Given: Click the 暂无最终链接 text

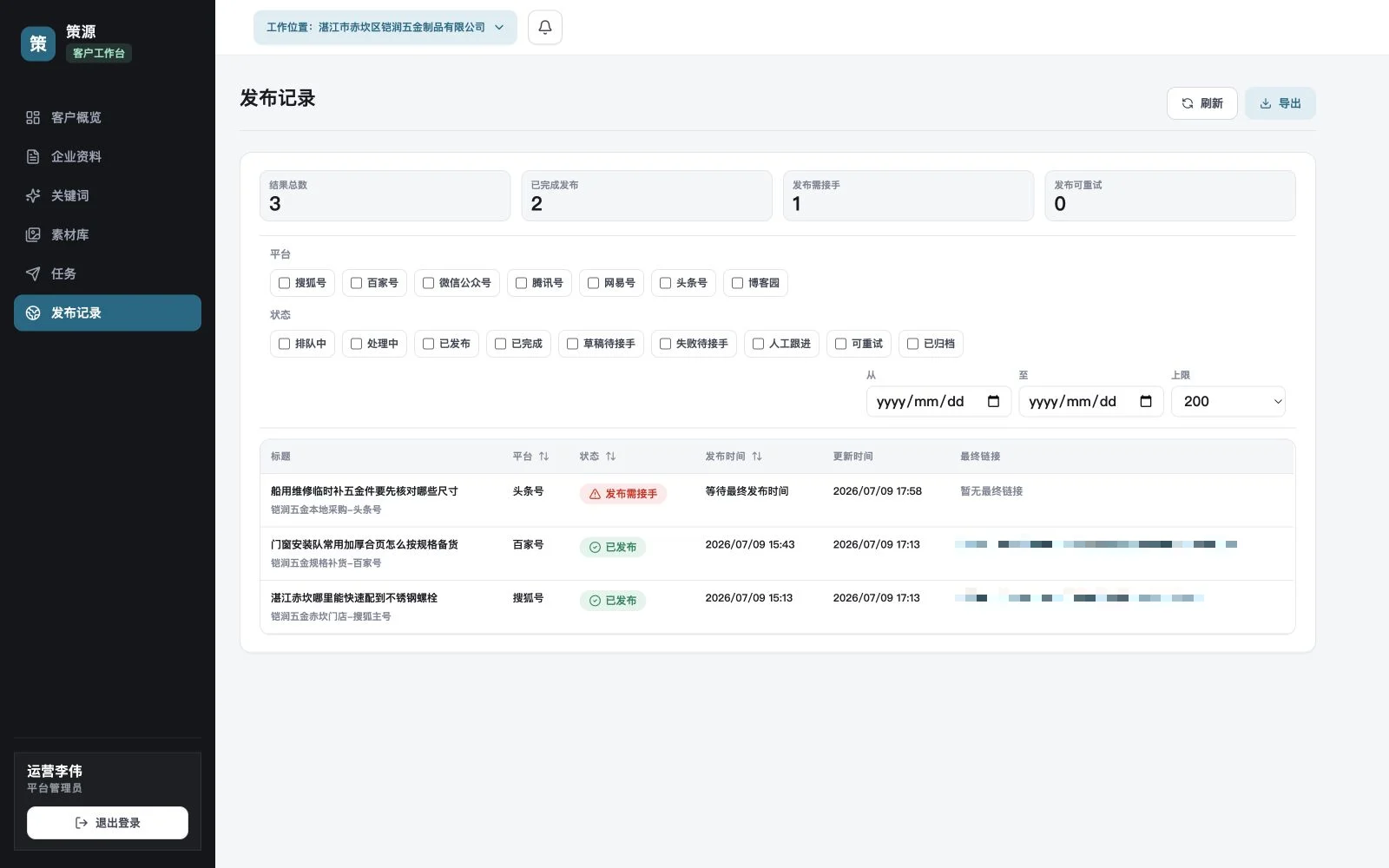Looking at the screenshot, I should tap(991, 491).
